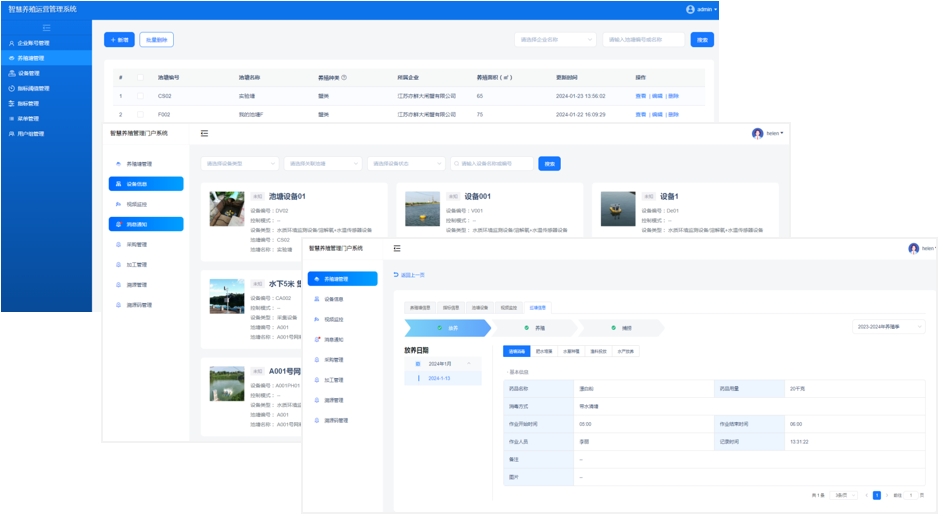
Task: Click the hamburger menu icon beside 智慧养殖管理门户系统 in middle window
Action: [204, 133]
